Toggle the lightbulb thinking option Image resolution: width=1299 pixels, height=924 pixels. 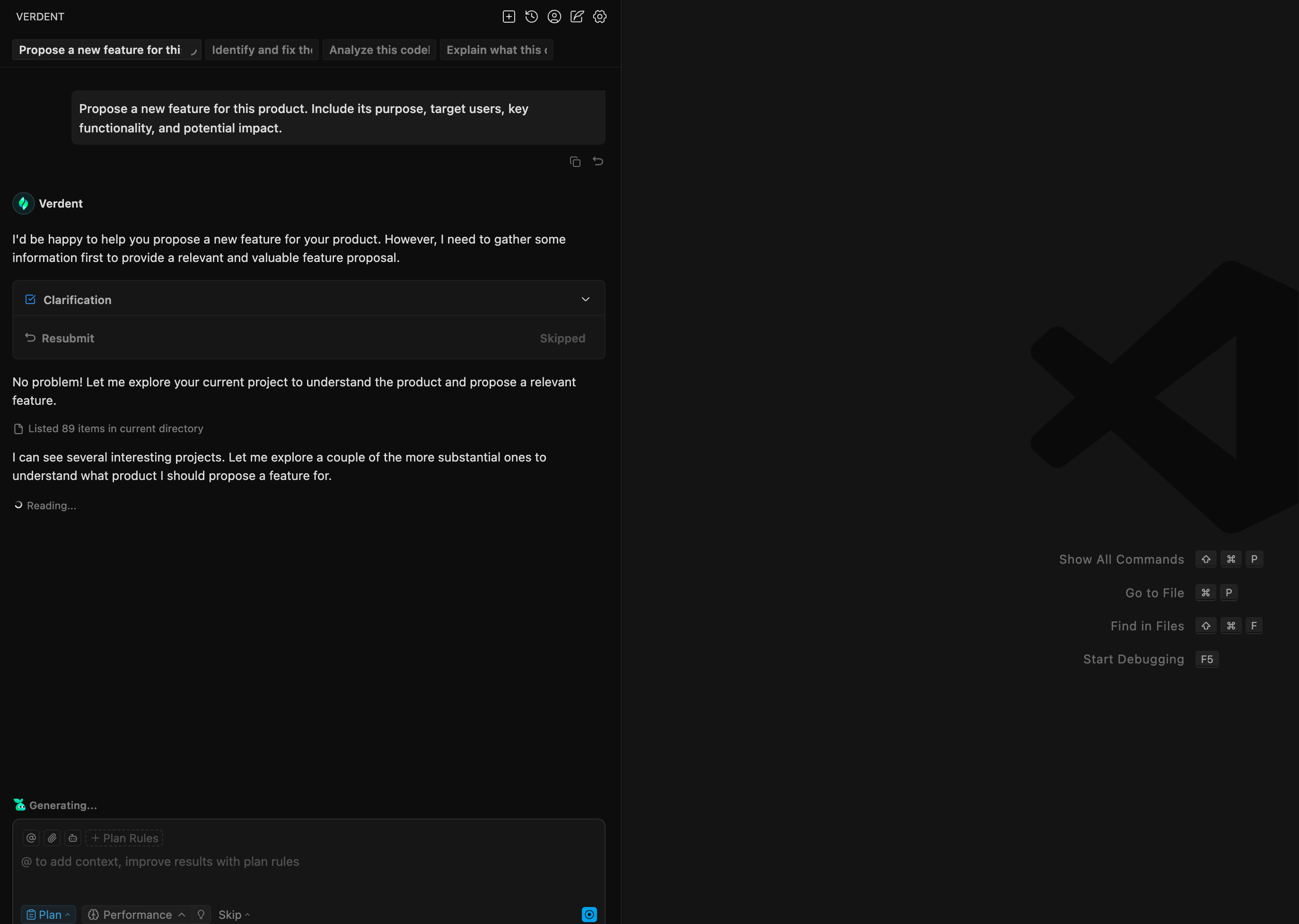tap(201, 915)
